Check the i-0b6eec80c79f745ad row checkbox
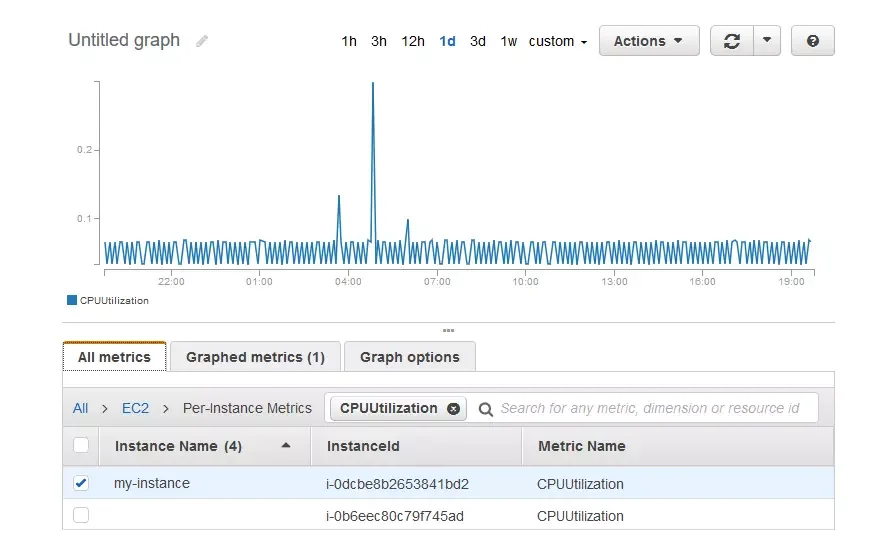Viewport: 890px width, 536px height. [81, 515]
